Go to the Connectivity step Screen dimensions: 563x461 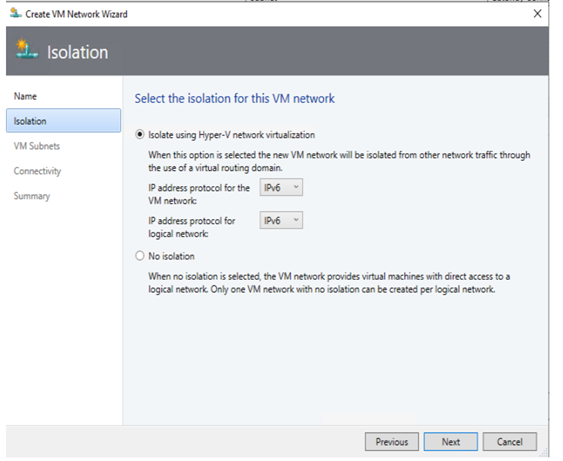point(37,171)
